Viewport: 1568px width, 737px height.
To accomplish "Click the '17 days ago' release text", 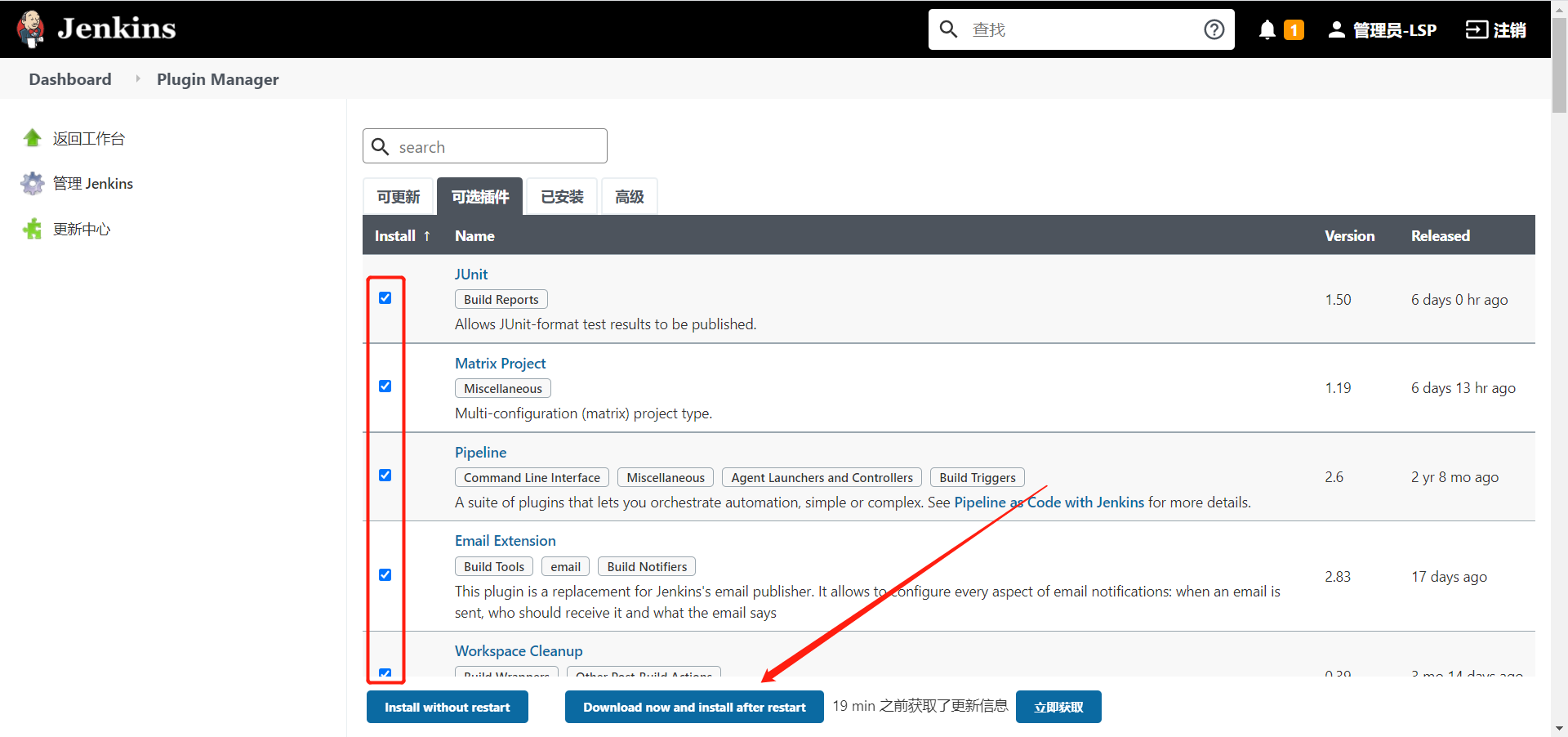I will coord(1449,577).
